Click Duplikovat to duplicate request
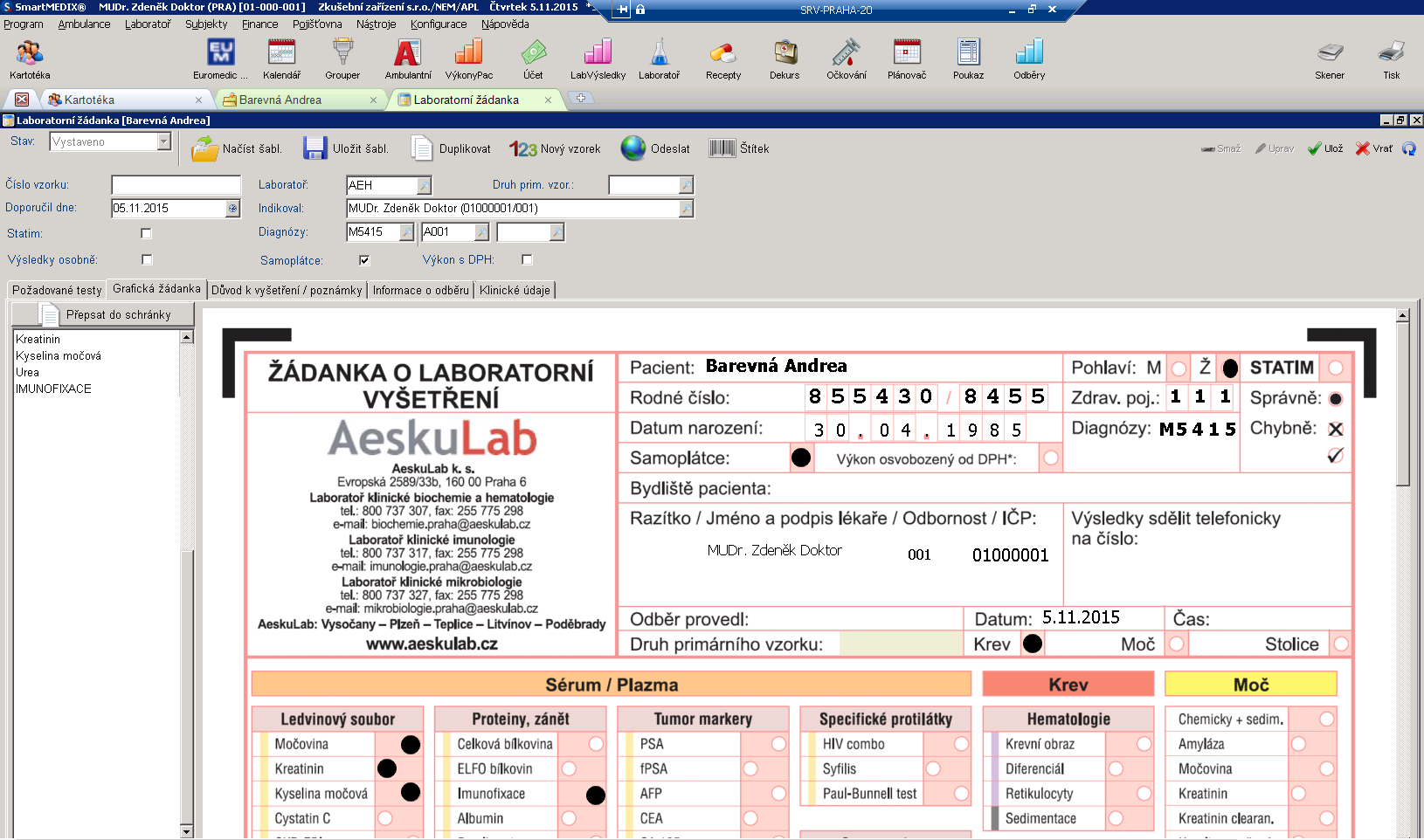 (451, 148)
